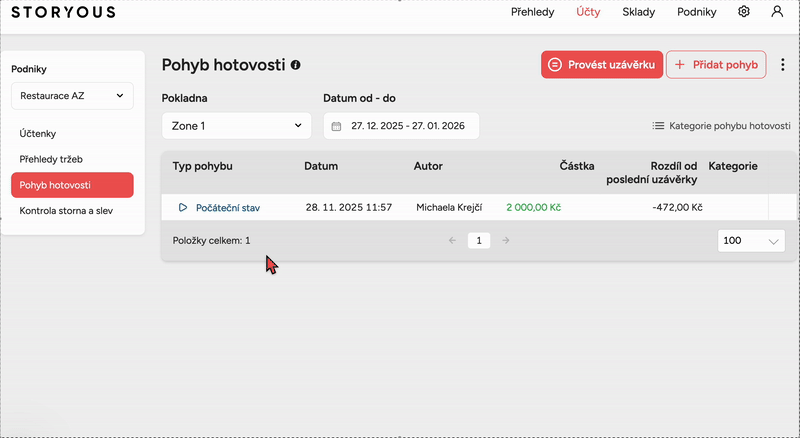
Task: Open the Restaurace AZ dropdown
Action: click(72, 96)
